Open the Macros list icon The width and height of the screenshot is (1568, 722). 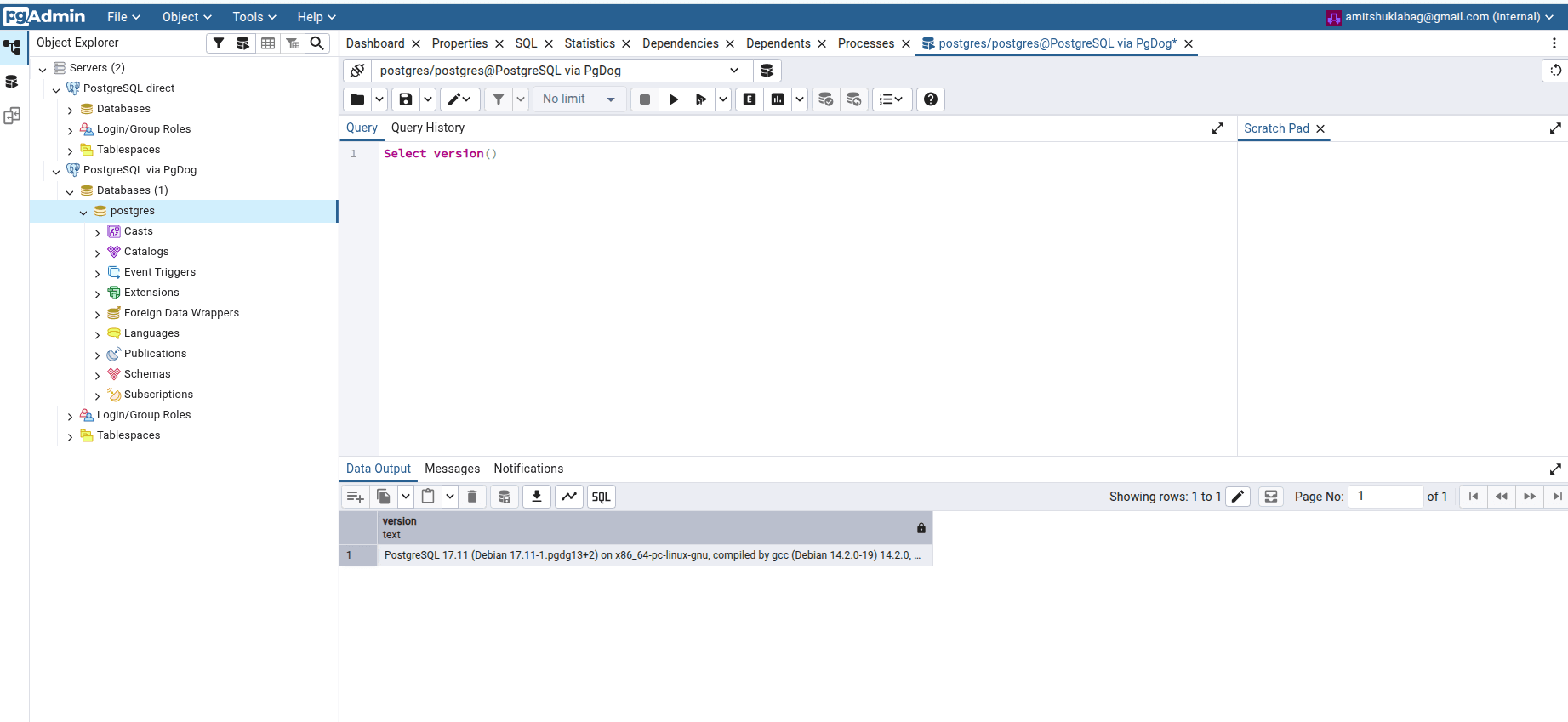pos(892,99)
